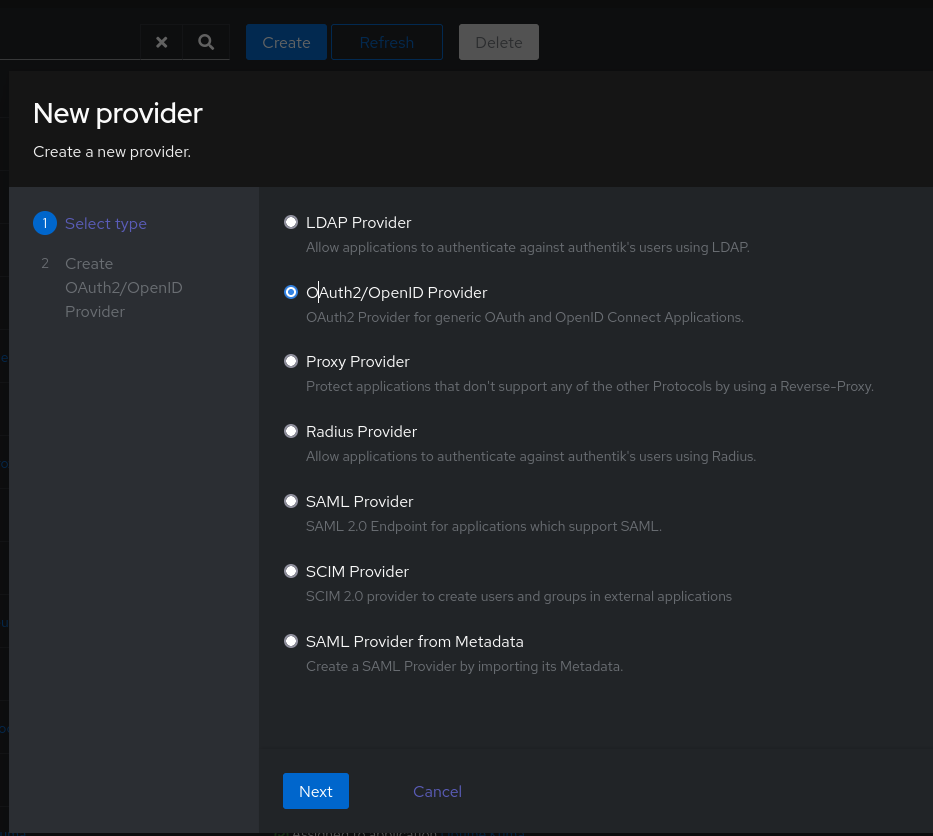Click the magnifying glass search icon
This screenshot has height=836, width=933.
tap(206, 42)
